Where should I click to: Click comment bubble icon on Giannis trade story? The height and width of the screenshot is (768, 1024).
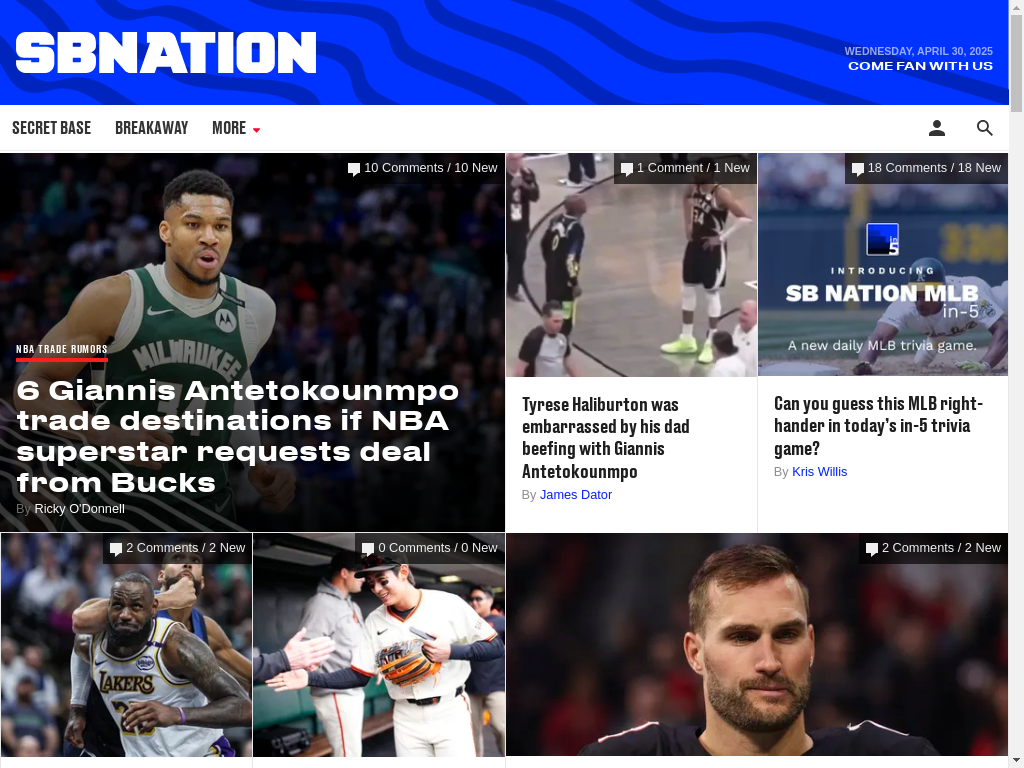point(354,169)
